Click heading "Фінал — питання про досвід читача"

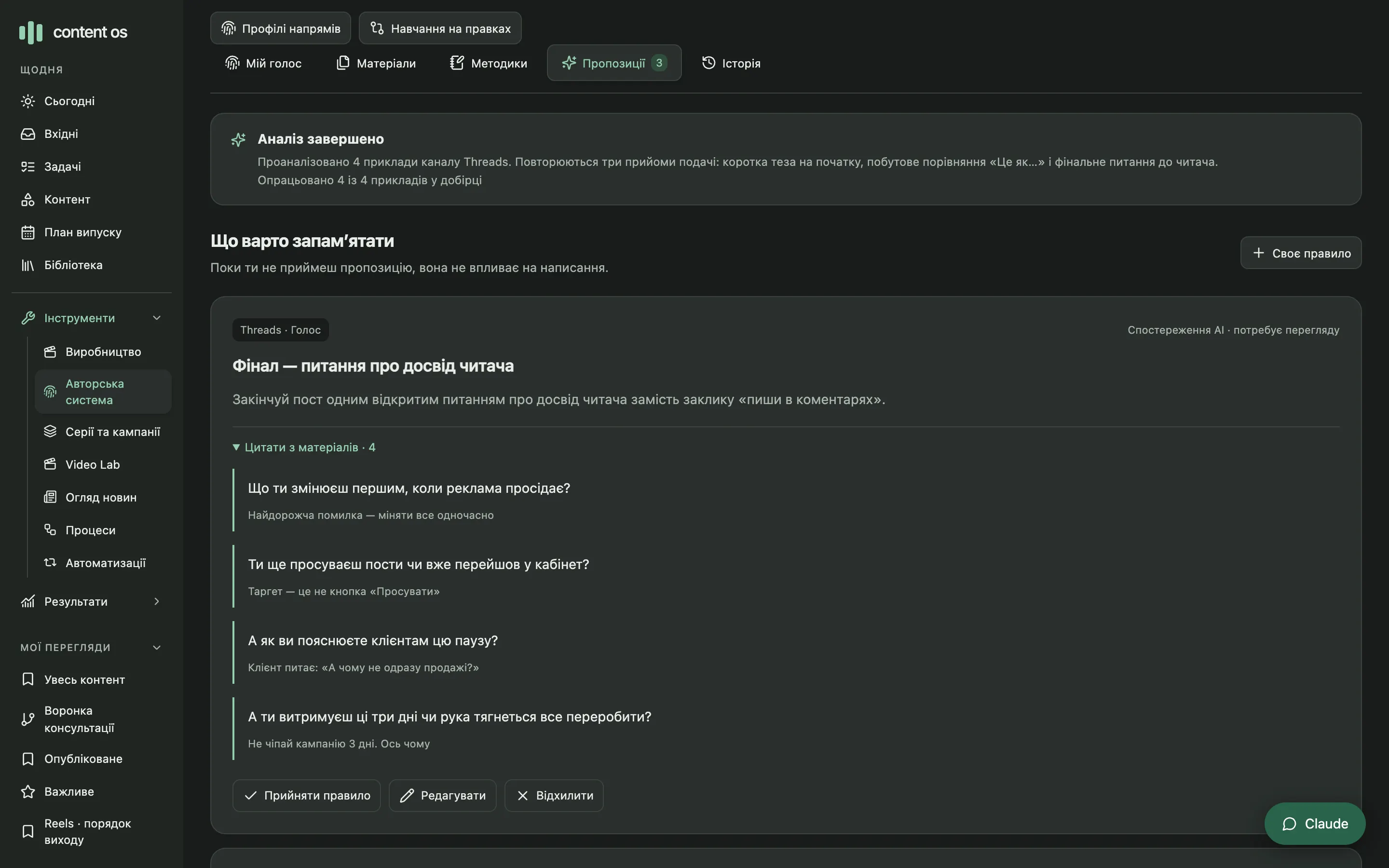point(372,366)
